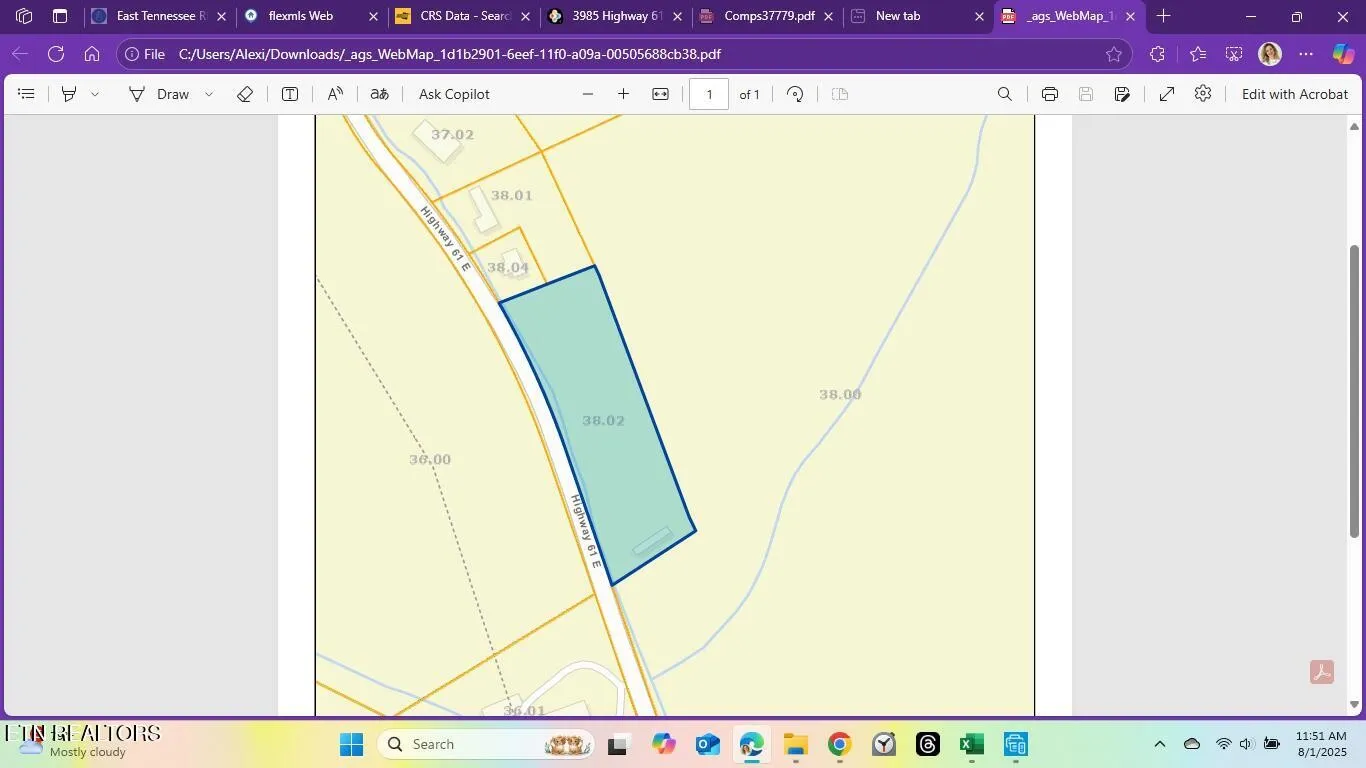Select the Highlight tool
This screenshot has width=1366, height=768.
(x=69, y=94)
